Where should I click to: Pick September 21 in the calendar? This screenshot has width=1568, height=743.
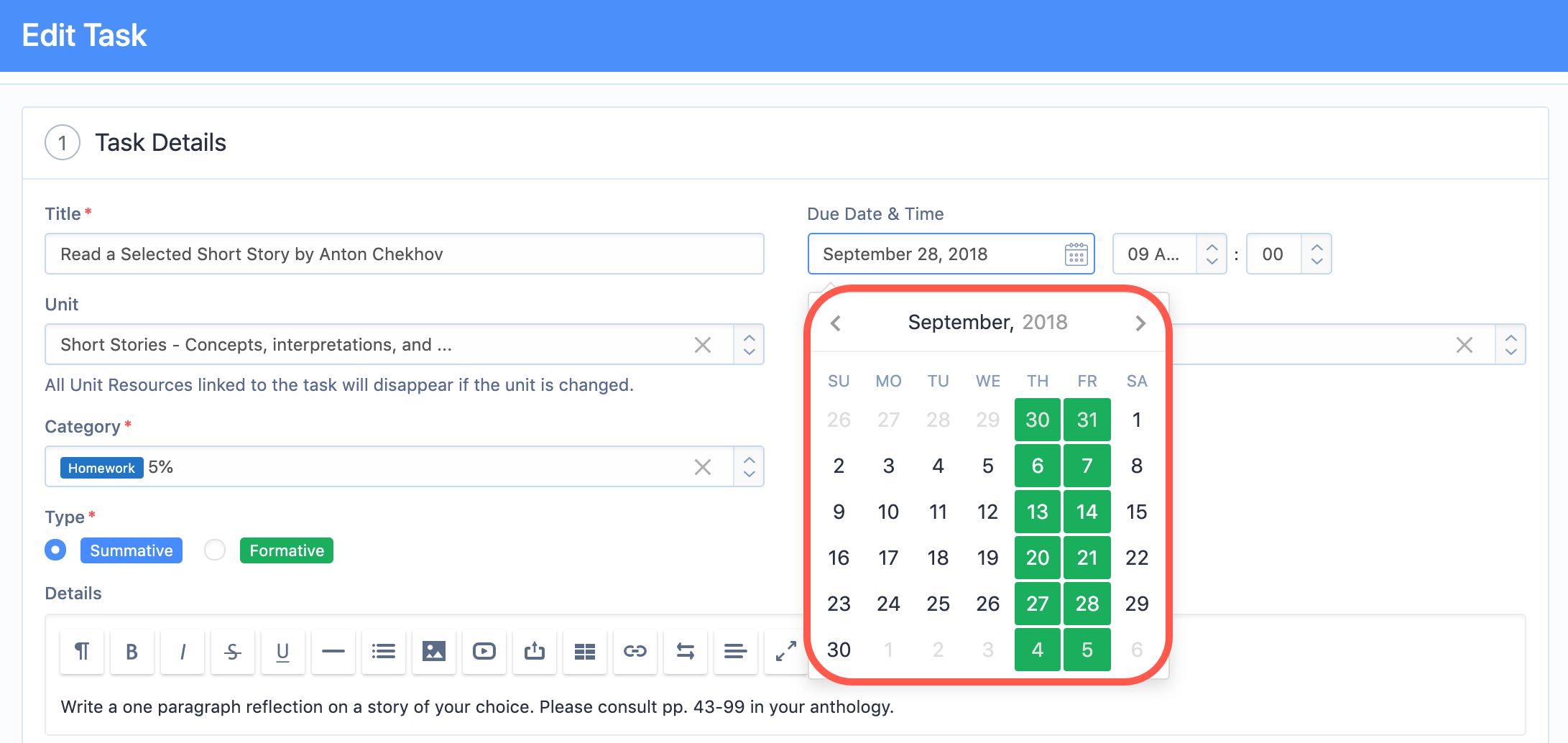point(1087,558)
